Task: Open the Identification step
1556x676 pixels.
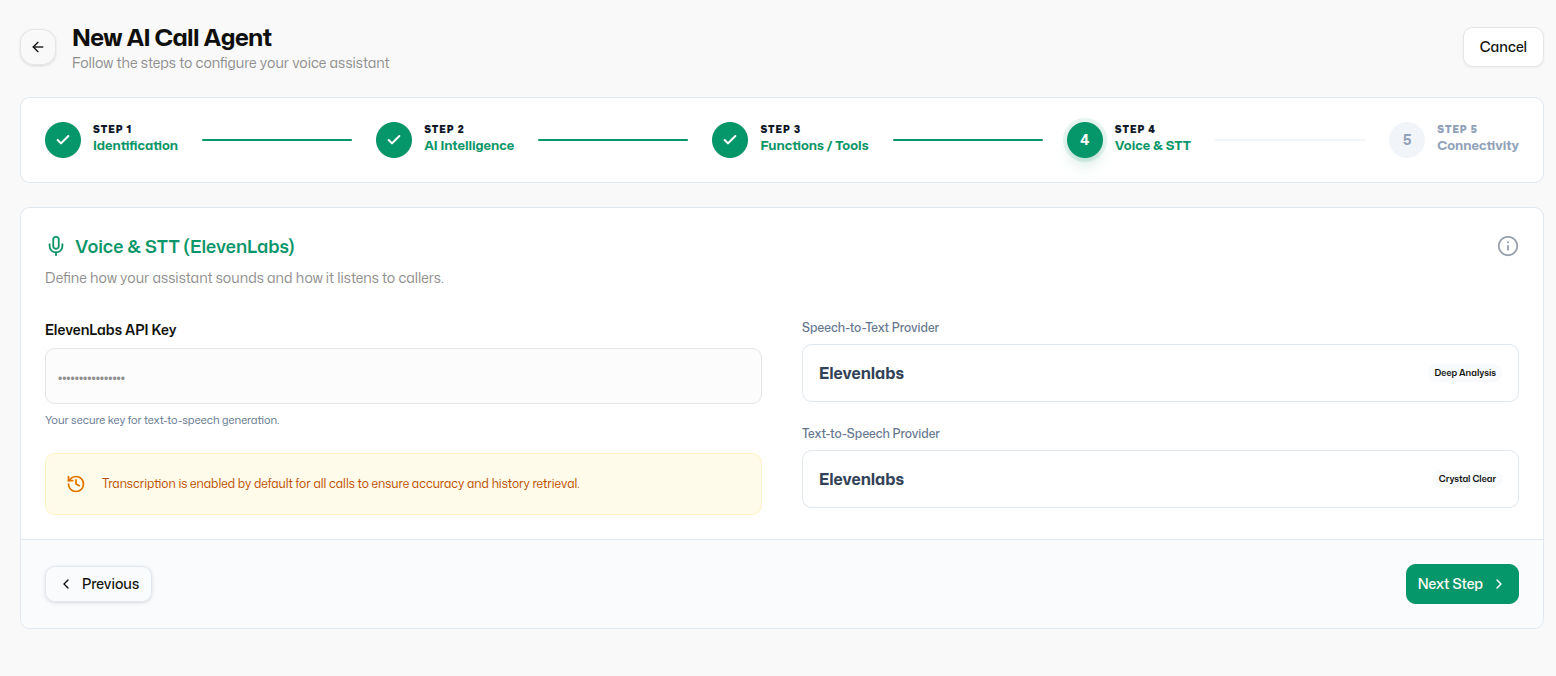Action: (135, 146)
